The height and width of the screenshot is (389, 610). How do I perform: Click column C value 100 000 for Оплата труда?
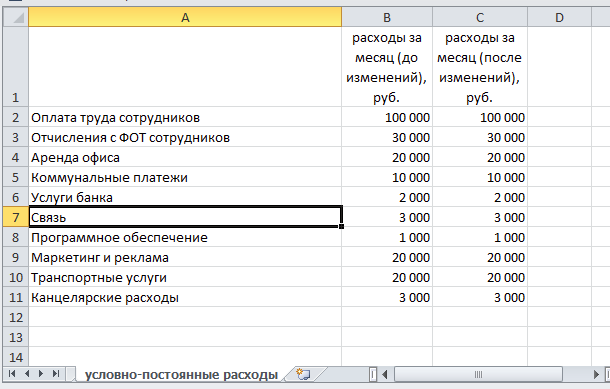(480, 117)
